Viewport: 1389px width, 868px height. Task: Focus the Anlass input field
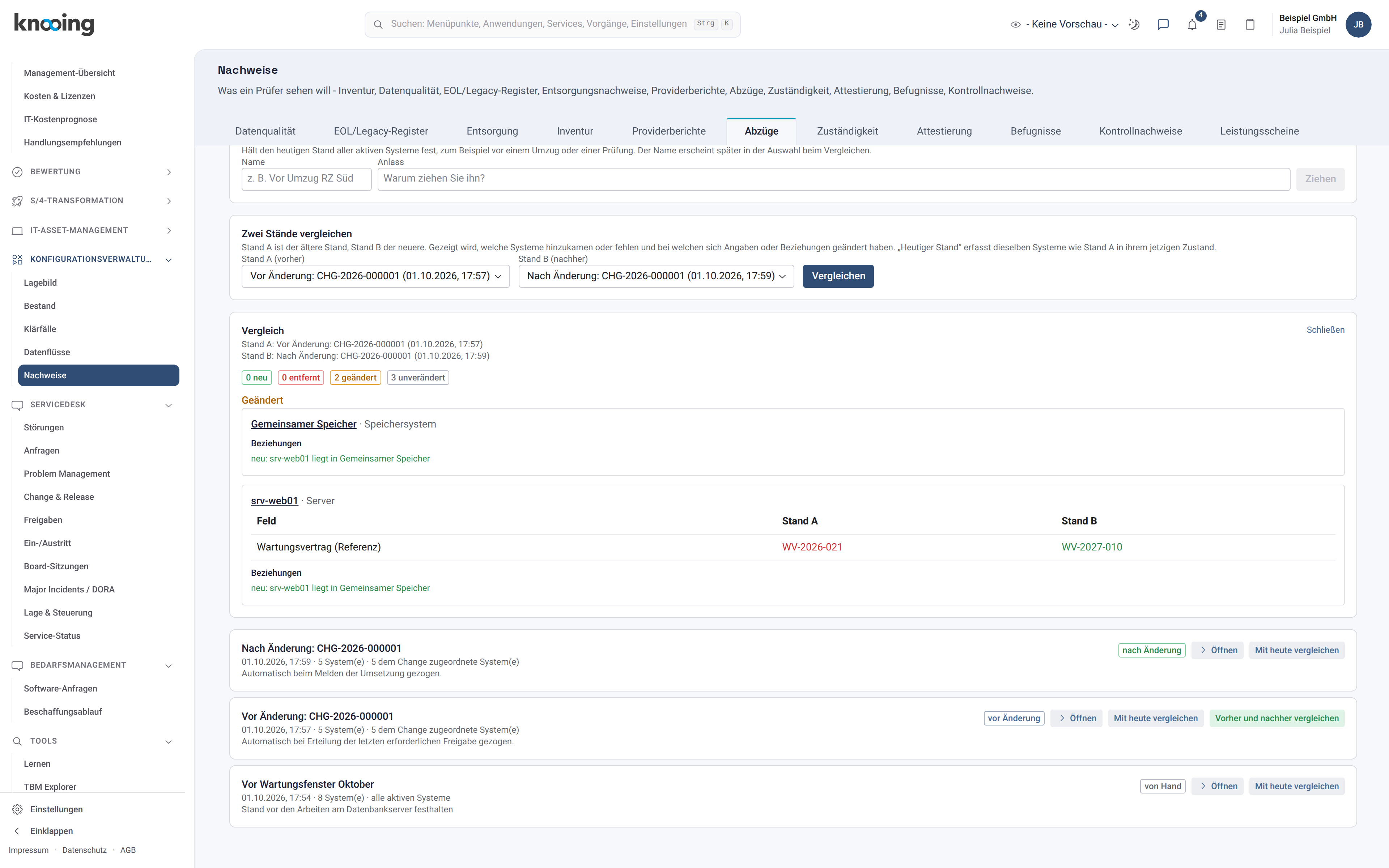833,179
